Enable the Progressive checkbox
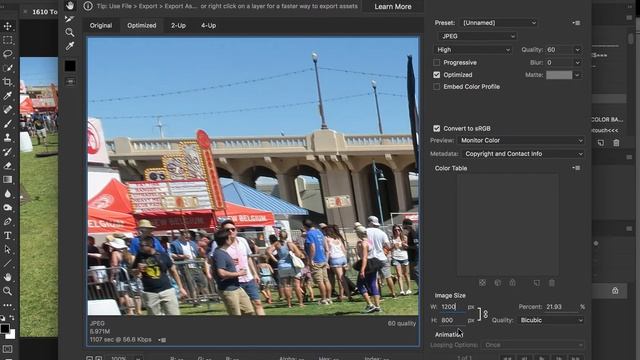Screen dimensions: 640x360 click(x=437, y=62)
